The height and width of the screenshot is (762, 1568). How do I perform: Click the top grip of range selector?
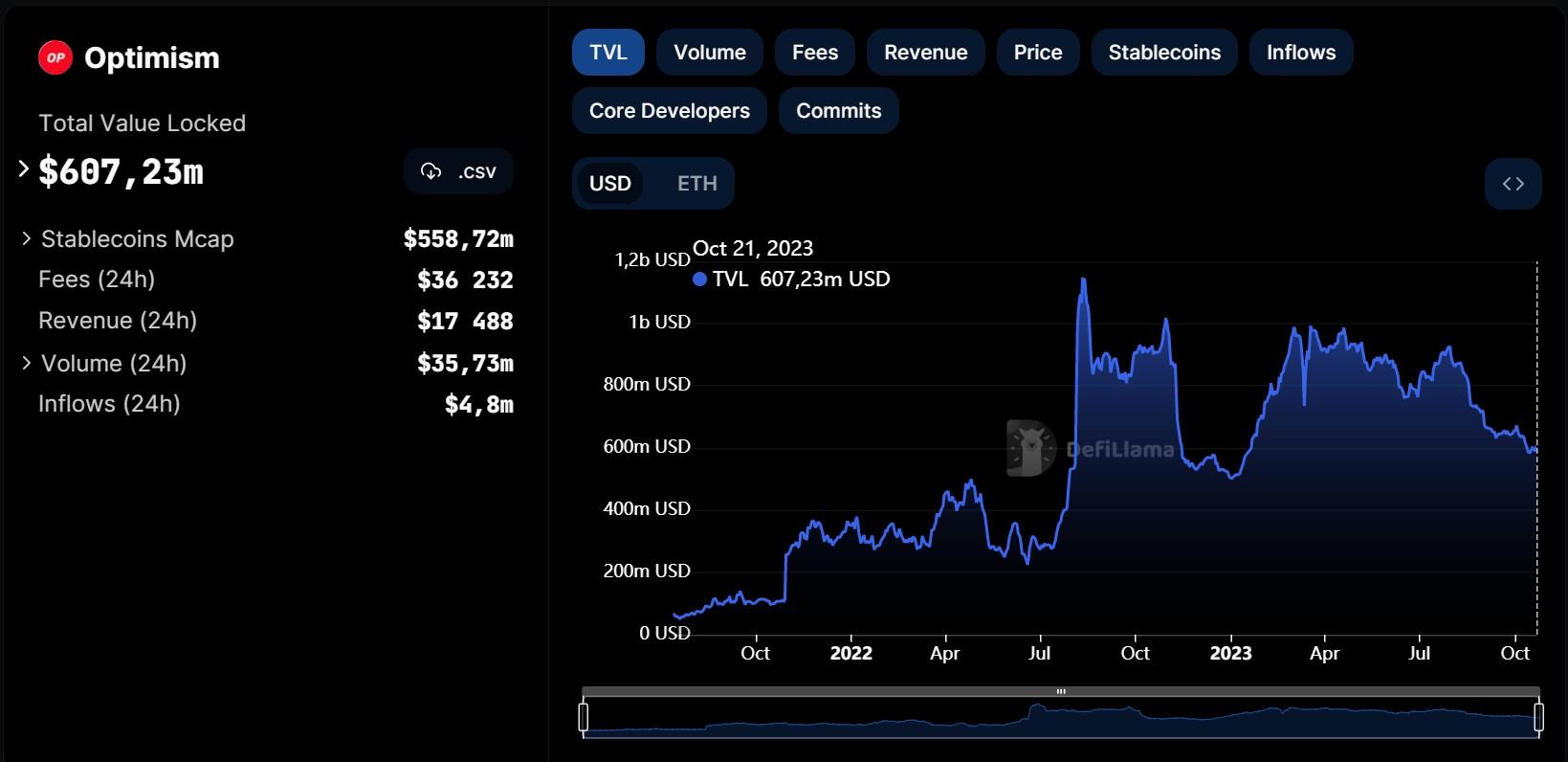click(x=1061, y=691)
